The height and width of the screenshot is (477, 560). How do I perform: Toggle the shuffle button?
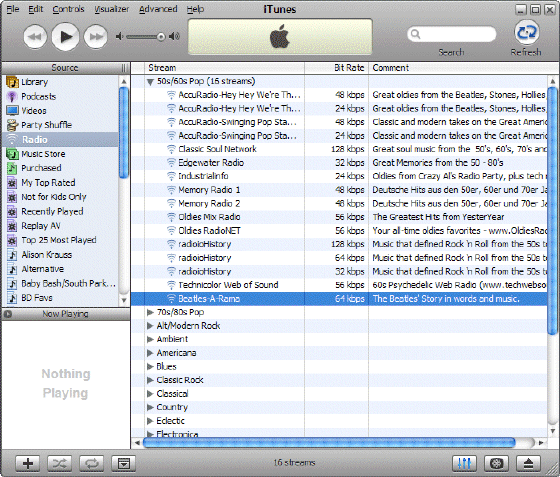coord(59,463)
